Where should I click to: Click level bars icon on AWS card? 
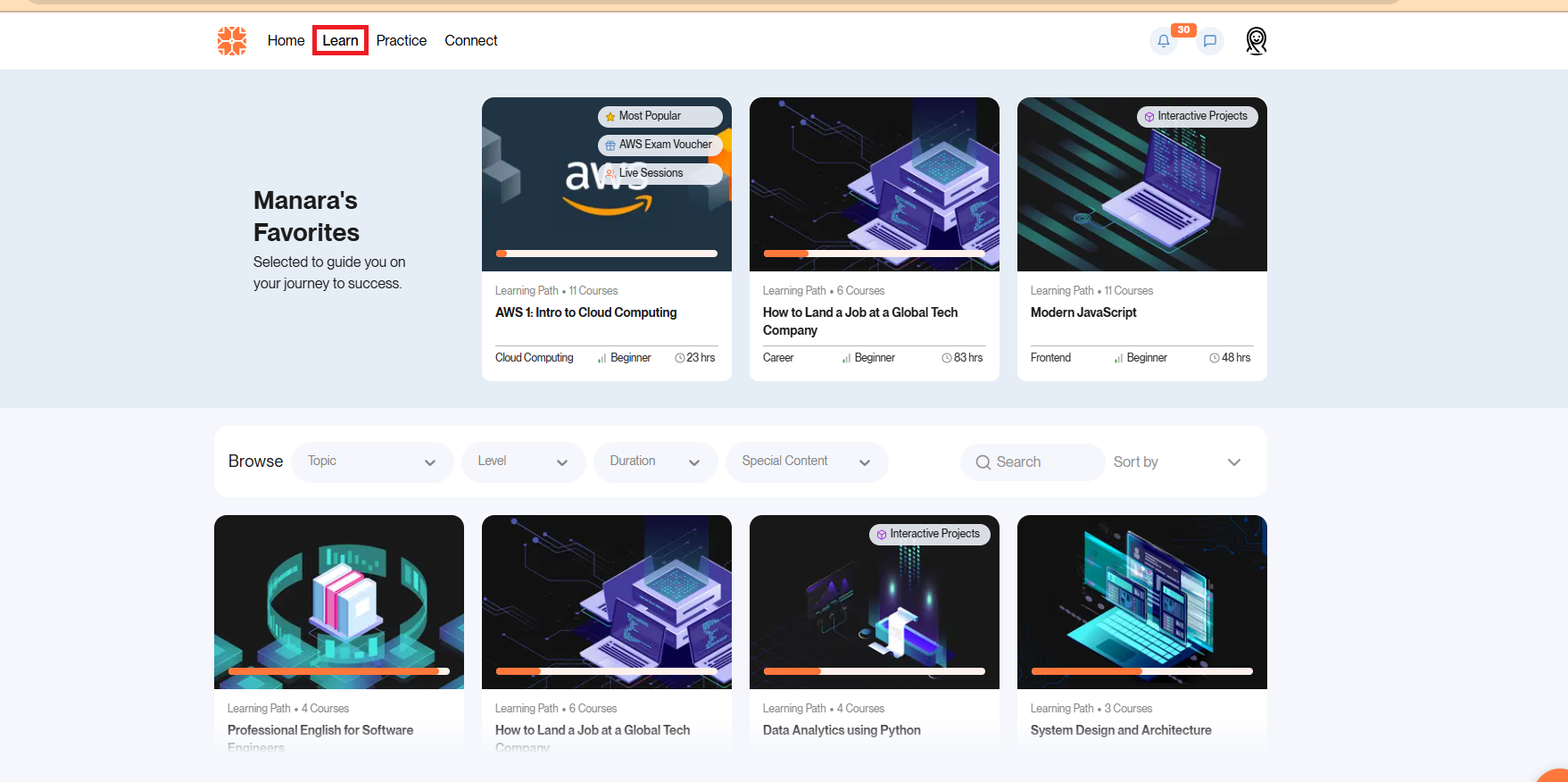coord(602,358)
